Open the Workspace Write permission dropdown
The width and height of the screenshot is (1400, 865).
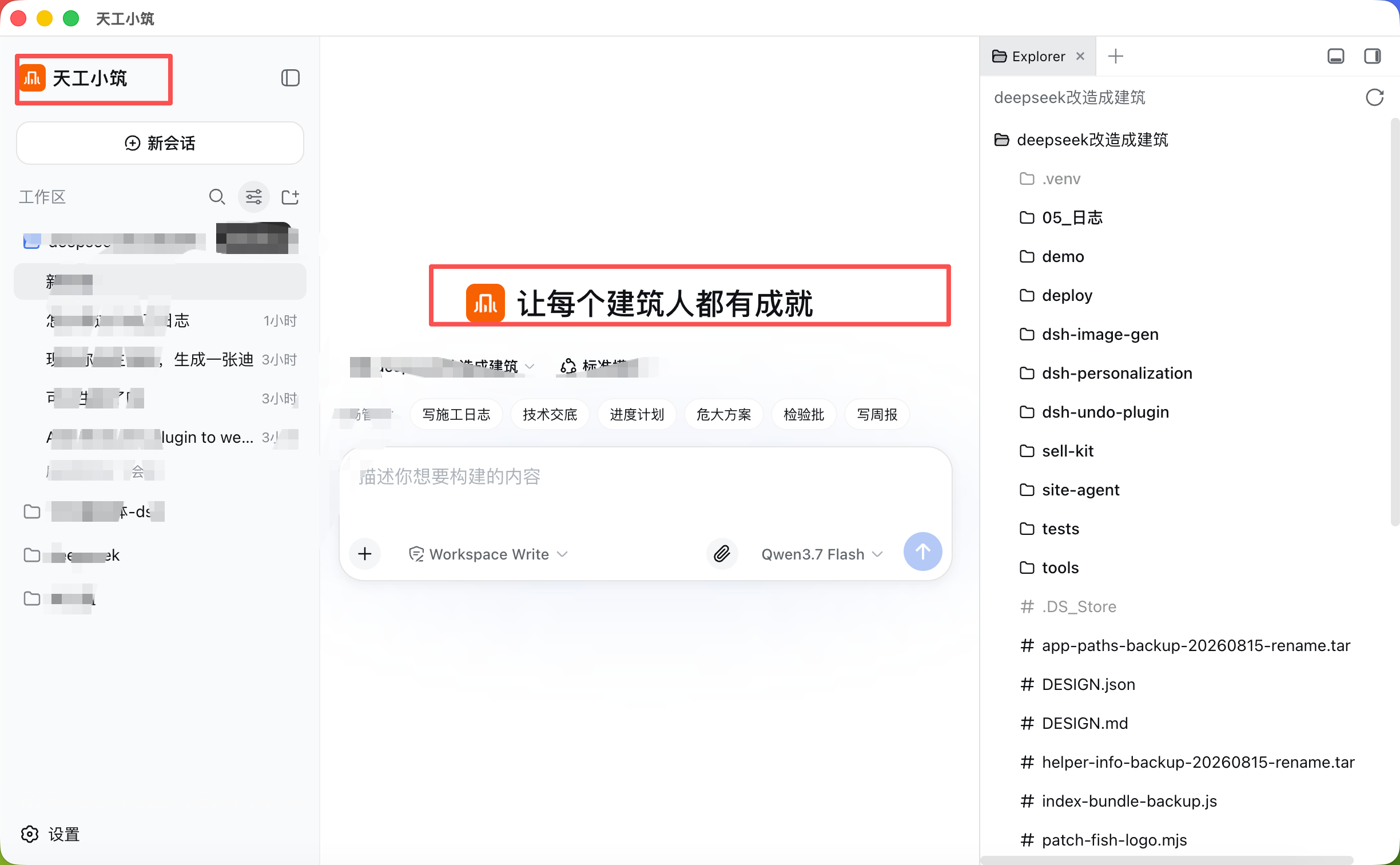(488, 554)
